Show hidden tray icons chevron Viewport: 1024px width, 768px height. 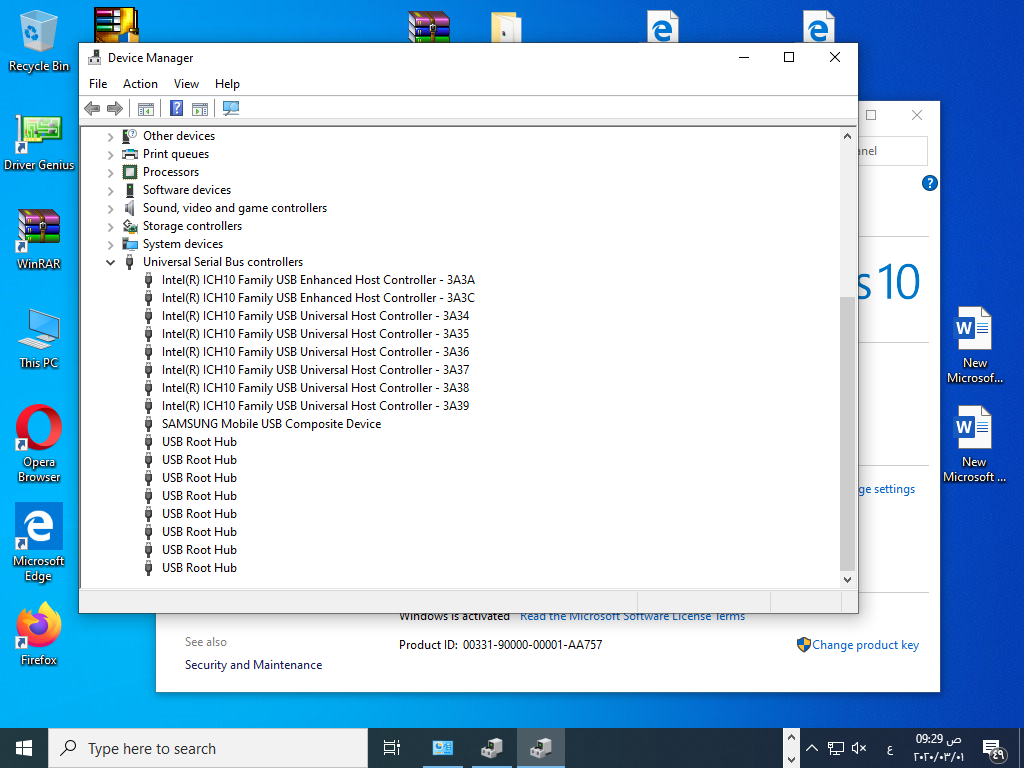click(812, 748)
